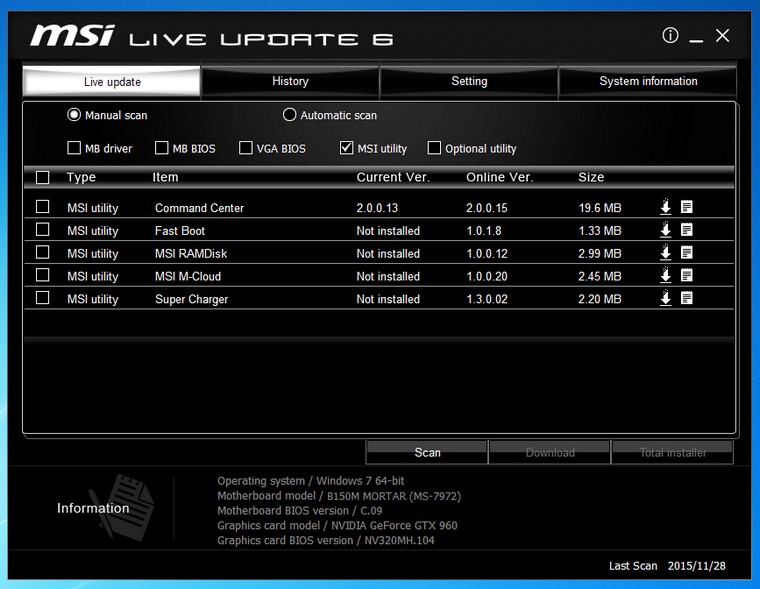Minimize the Live Update 6 window
This screenshot has width=760, height=589.
coord(696,41)
